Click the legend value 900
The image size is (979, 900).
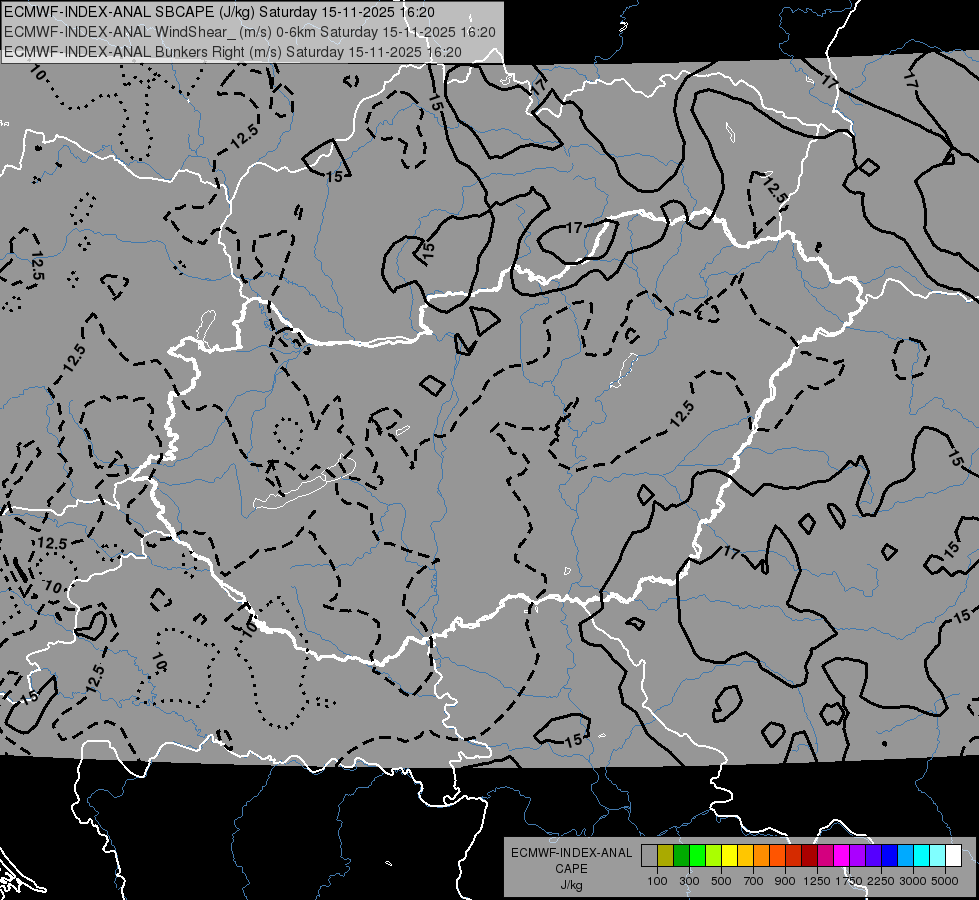pyautogui.click(x=785, y=881)
